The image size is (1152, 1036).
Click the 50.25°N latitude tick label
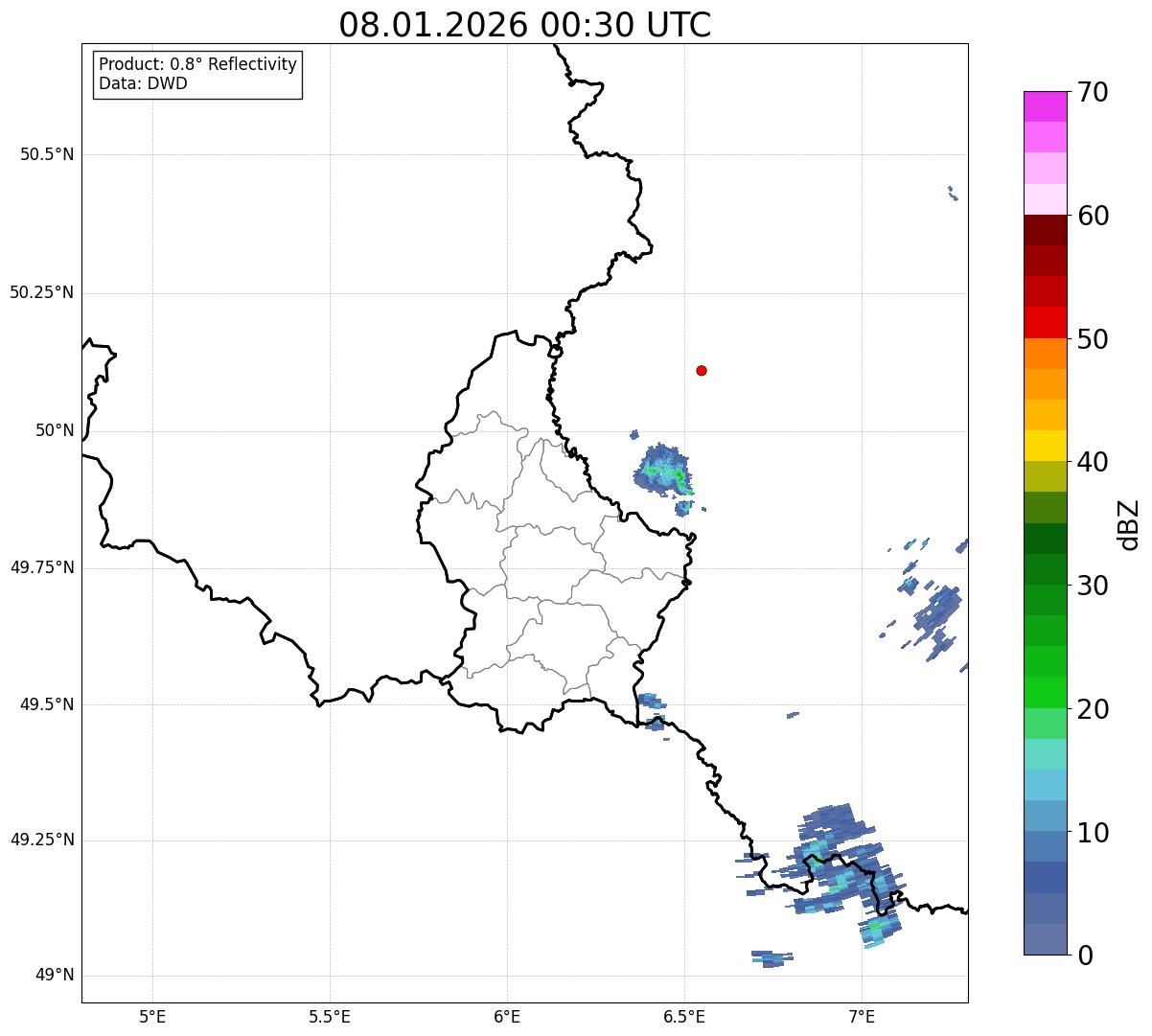pyautogui.click(x=42, y=292)
